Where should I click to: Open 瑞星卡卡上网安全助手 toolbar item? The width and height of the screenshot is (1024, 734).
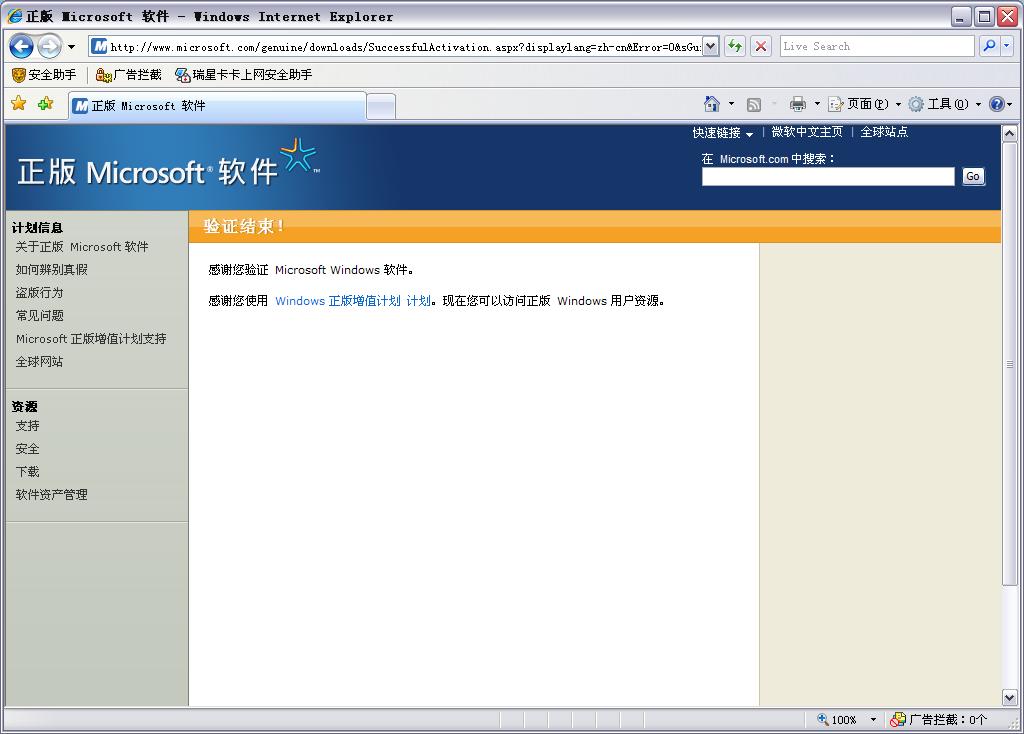[243, 75]
